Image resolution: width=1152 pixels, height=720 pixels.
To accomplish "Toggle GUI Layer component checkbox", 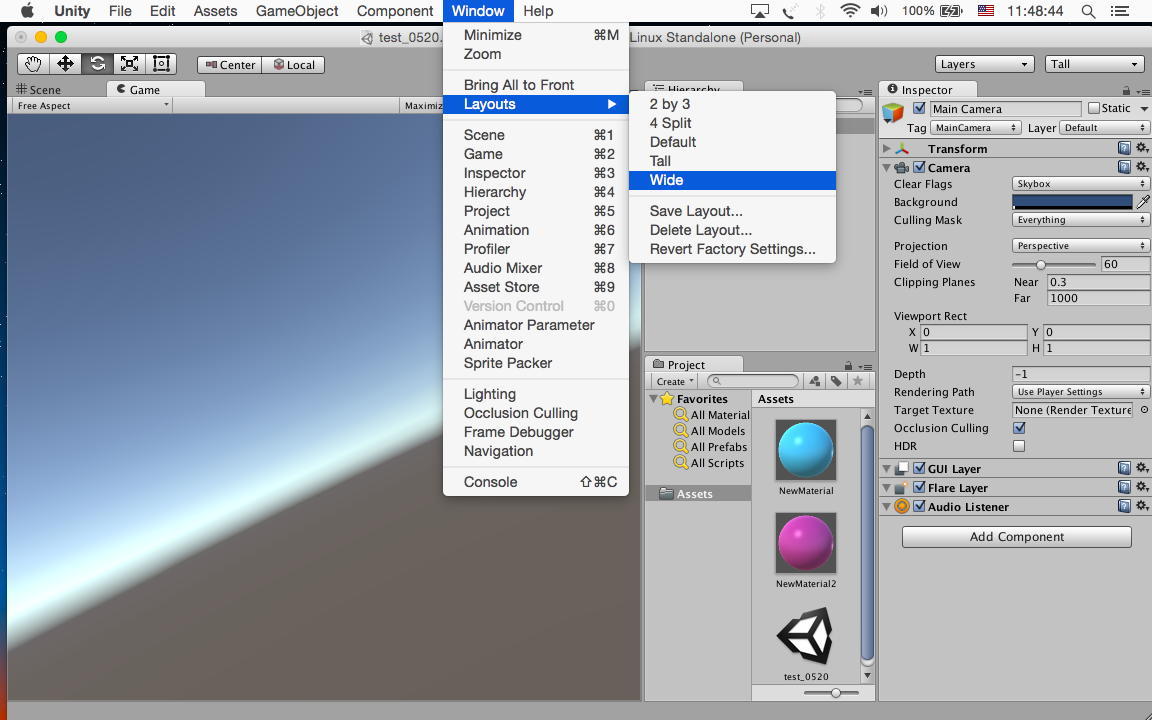I will (x=919, y=468).
